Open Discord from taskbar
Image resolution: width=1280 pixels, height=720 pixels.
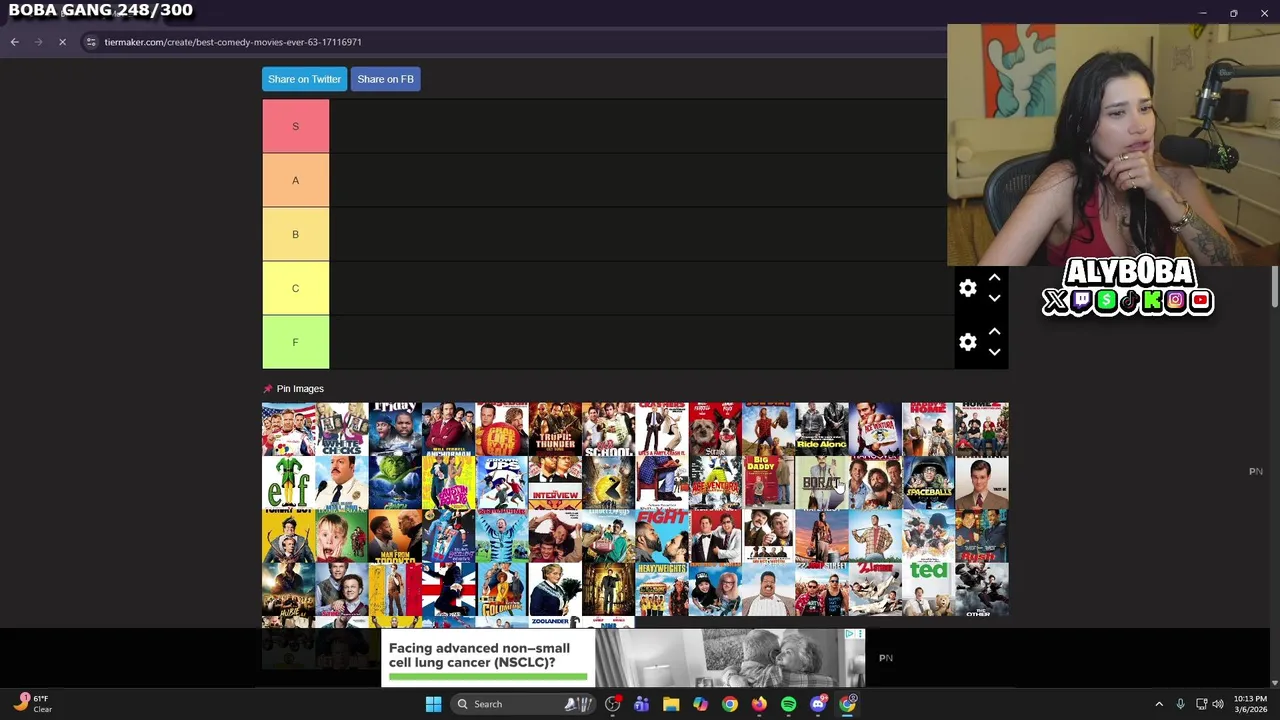[x=818, y=704]
